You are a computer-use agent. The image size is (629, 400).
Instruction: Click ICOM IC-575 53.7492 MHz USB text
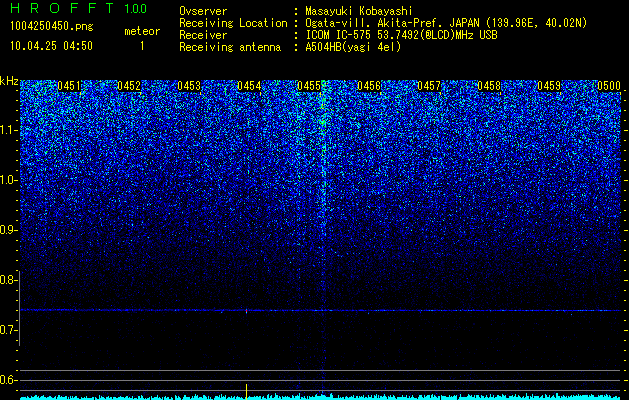401,35
